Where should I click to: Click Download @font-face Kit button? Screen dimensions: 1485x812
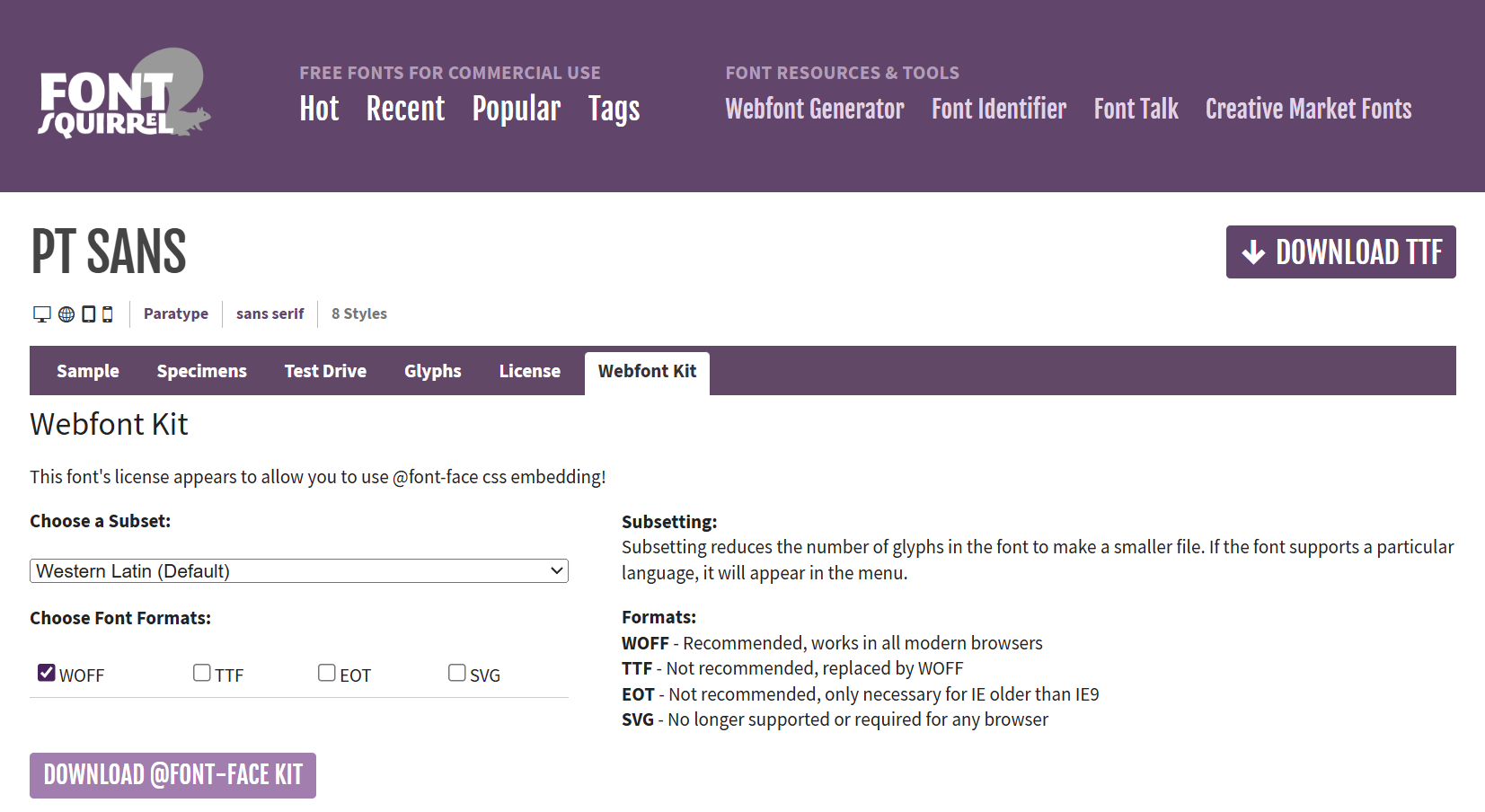click(x=172, y=775)
